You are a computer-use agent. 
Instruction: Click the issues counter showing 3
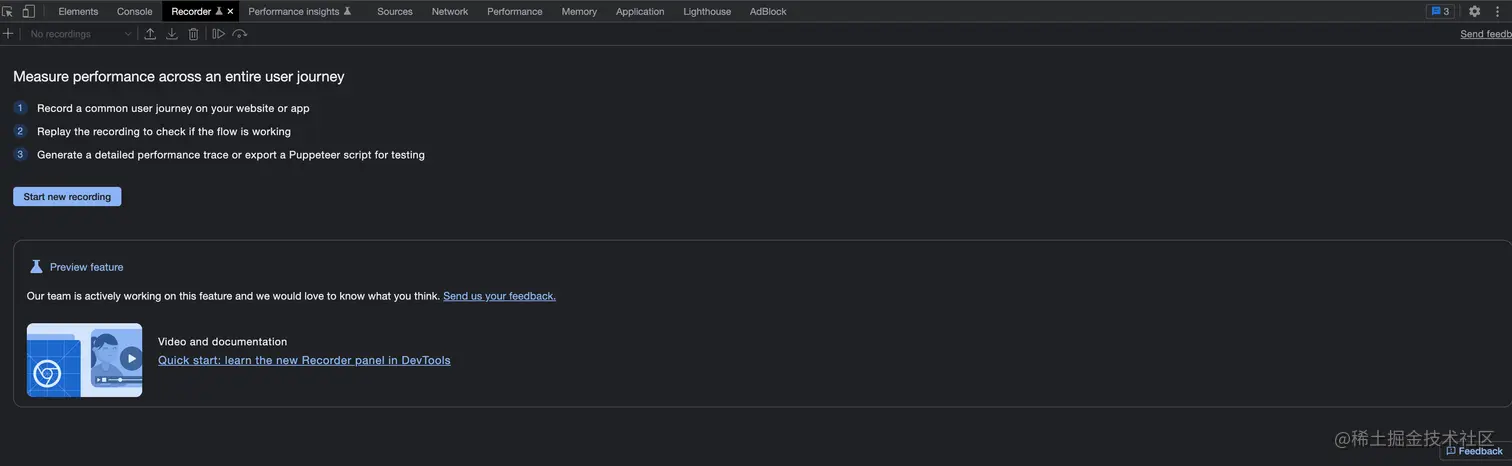pos(1440,12)
